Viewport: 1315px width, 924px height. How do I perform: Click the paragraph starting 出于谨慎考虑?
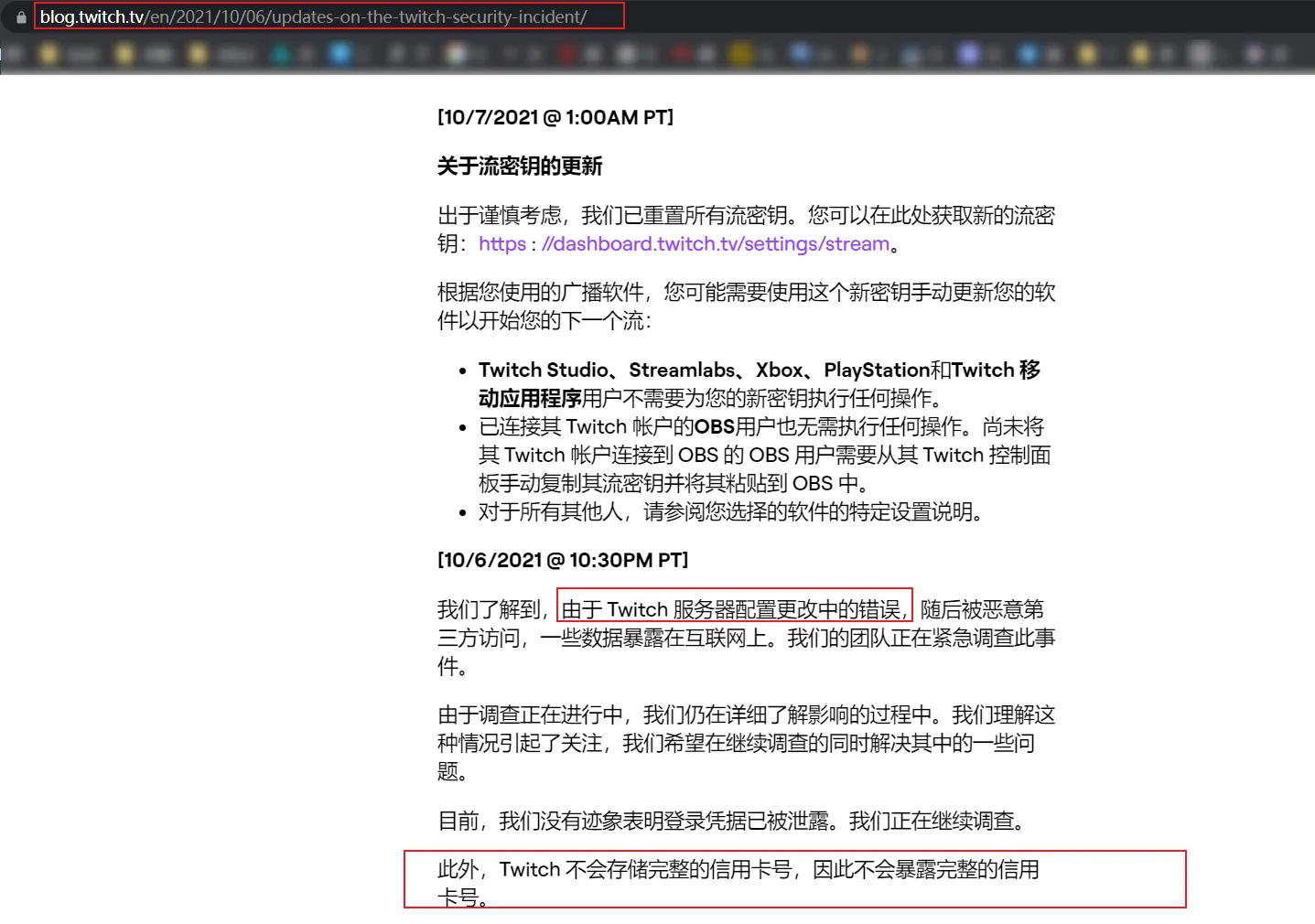(x=746, y=230)
